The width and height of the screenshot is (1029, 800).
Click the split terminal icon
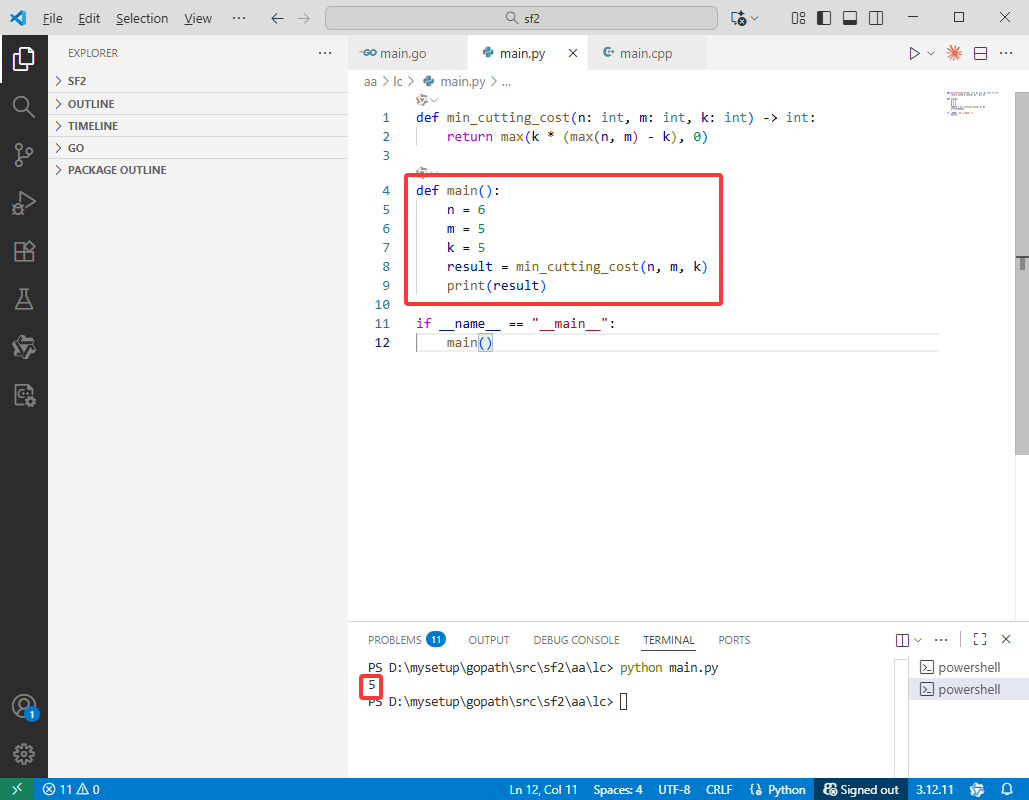(x=902, y=640)
